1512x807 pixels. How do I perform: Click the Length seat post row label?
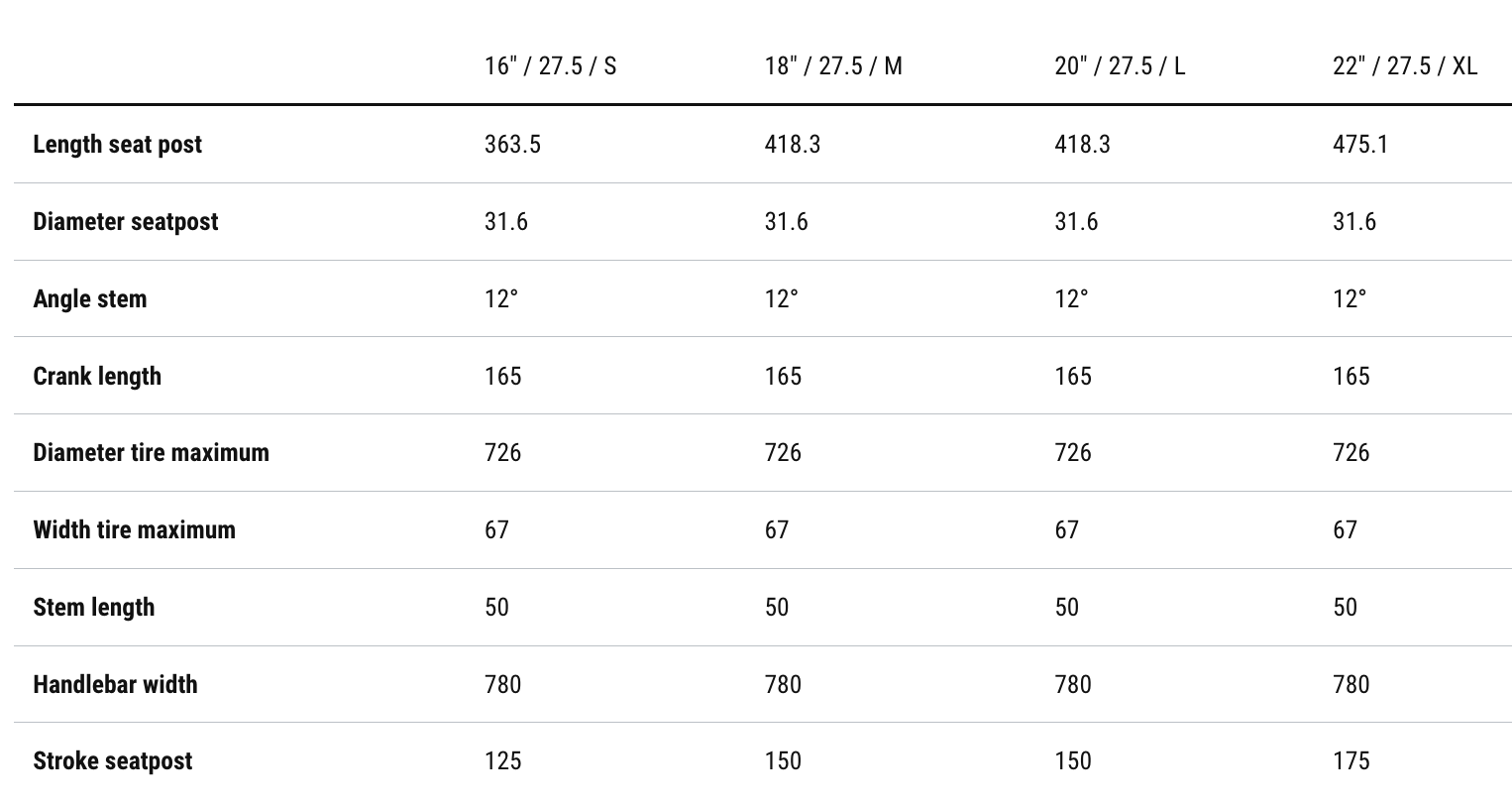click(x=117, y=145)
